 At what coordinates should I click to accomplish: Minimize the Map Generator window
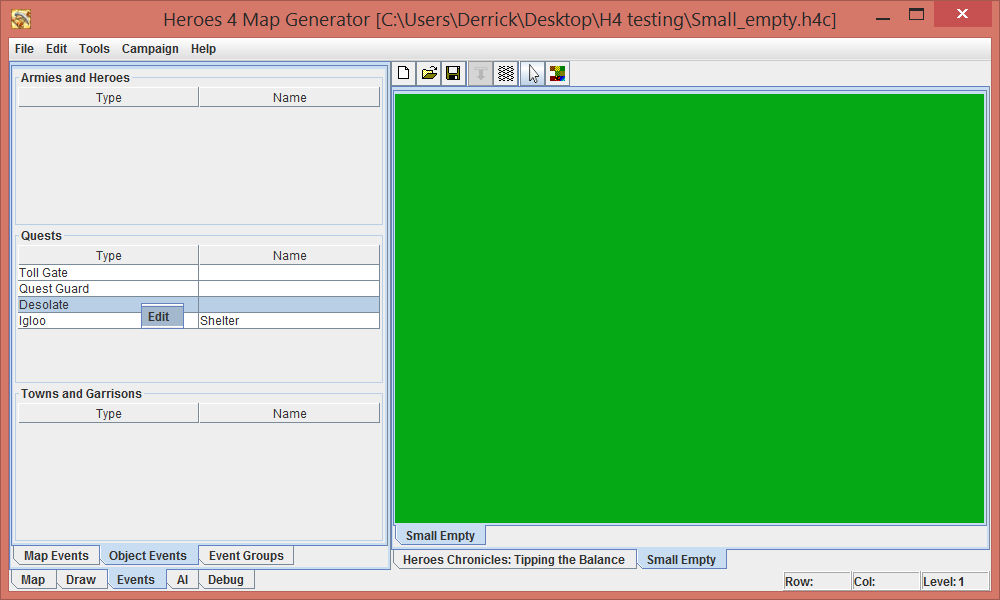tap(883, 17)
